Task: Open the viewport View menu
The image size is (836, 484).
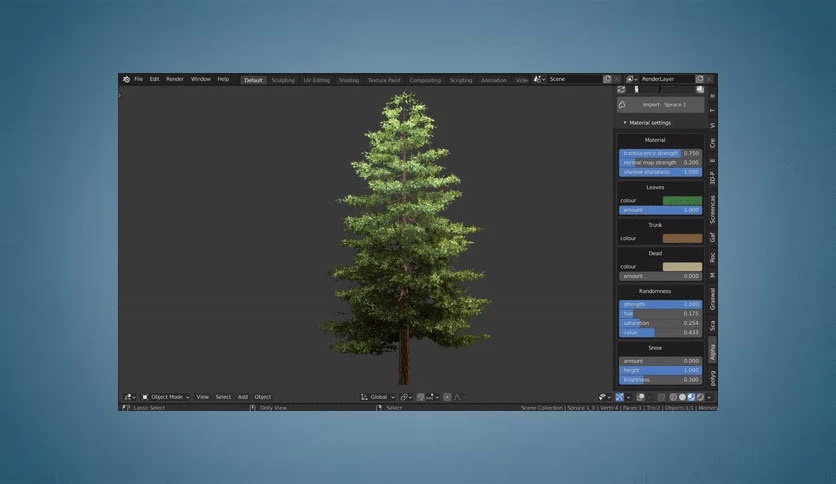Action: 203,397
